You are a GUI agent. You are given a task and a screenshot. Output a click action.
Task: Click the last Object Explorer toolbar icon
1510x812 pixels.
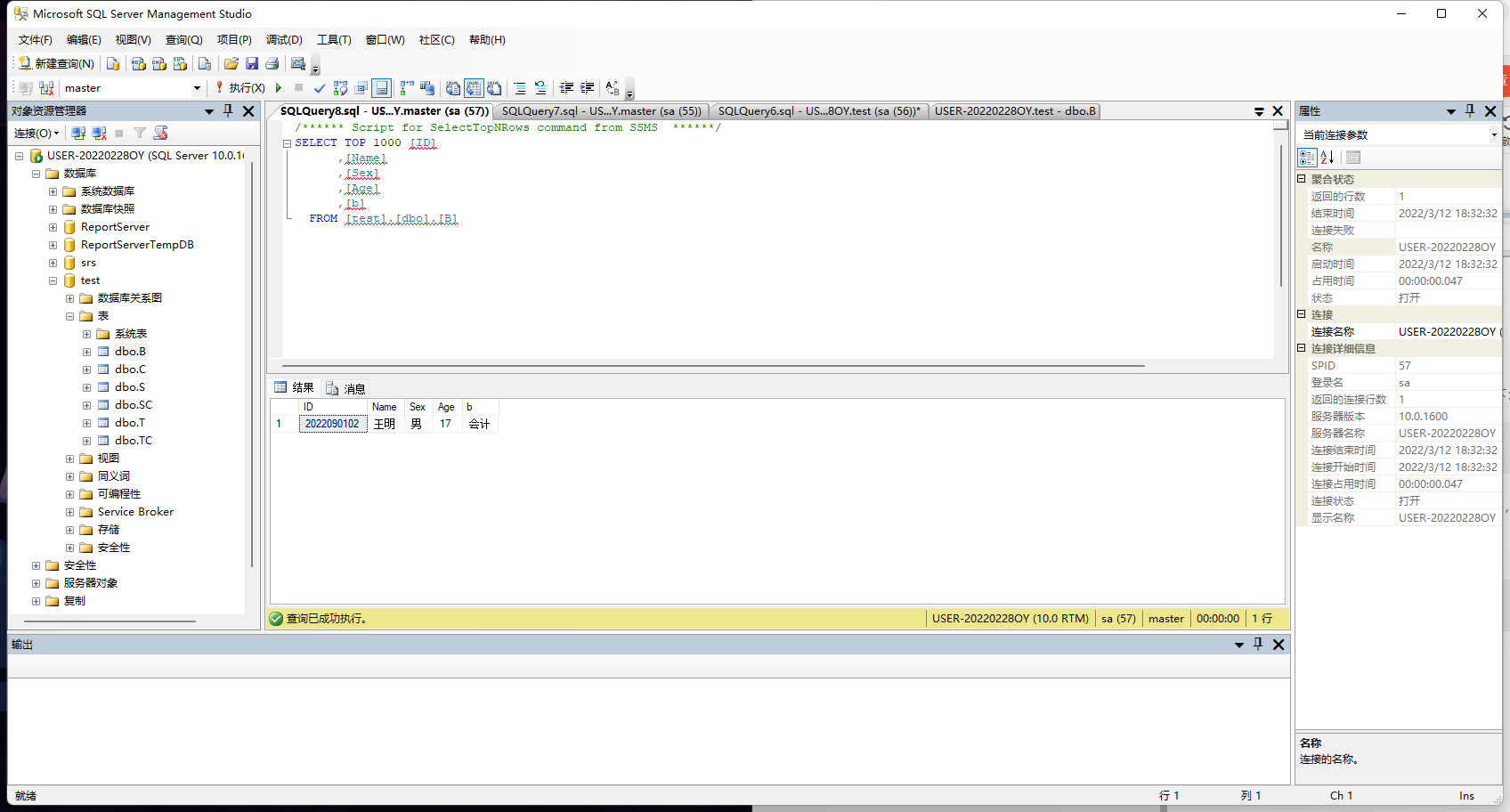[160, 133]
